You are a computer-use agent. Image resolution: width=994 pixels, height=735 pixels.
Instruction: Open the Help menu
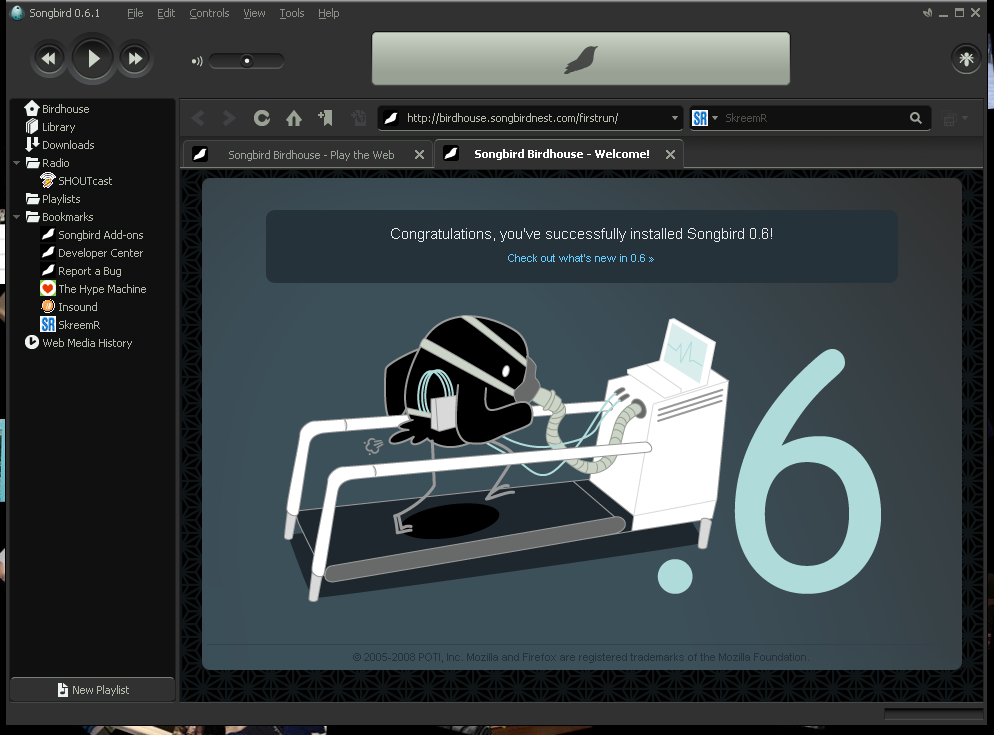coord(328,13)
